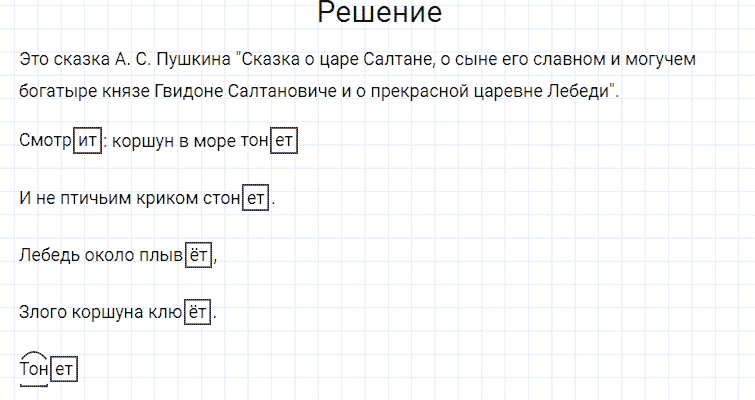Screen dimensions: 755x400
Task: Select the boxed "ет" in the final standalone "Тонет"
Action: click(x=64, y=370)
